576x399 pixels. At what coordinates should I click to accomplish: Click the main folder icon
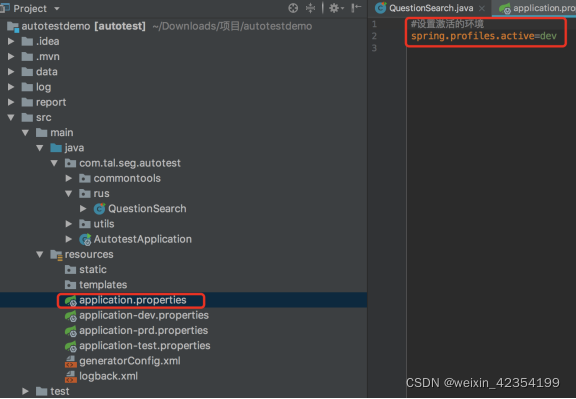(42, 133)
